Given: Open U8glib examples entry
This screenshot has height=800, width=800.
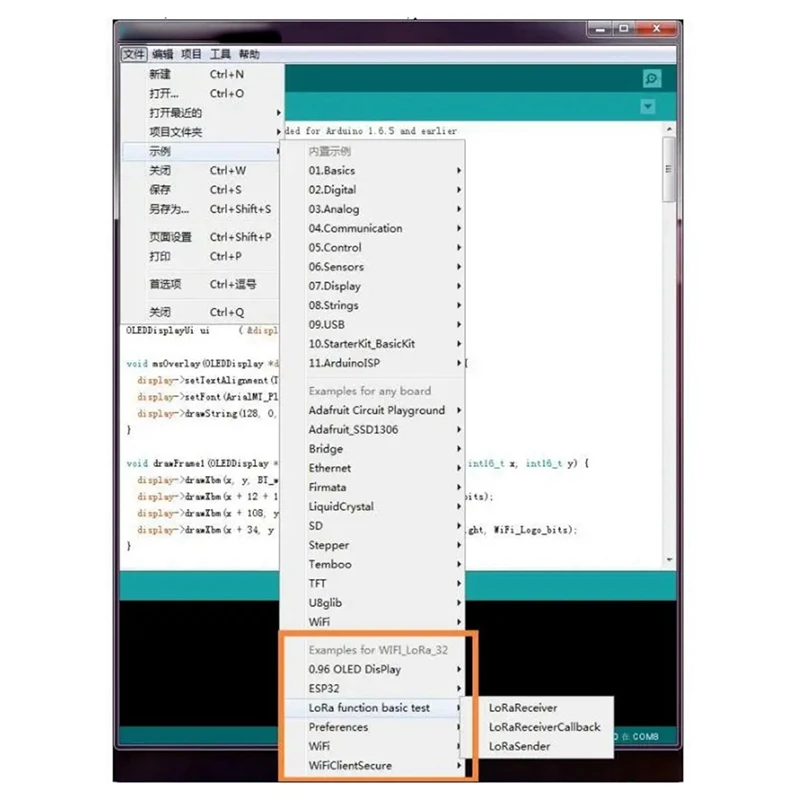Looking at the screenshot, I should 373,603.
